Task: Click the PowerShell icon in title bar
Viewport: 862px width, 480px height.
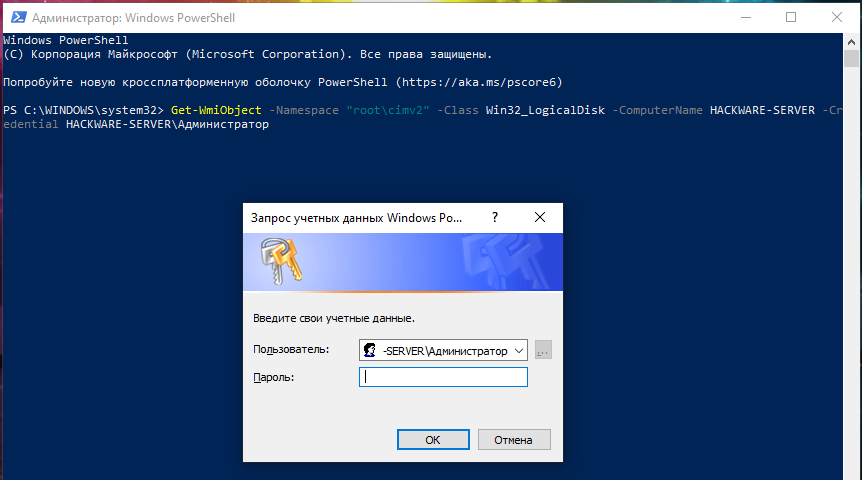Action: (15, 18)
